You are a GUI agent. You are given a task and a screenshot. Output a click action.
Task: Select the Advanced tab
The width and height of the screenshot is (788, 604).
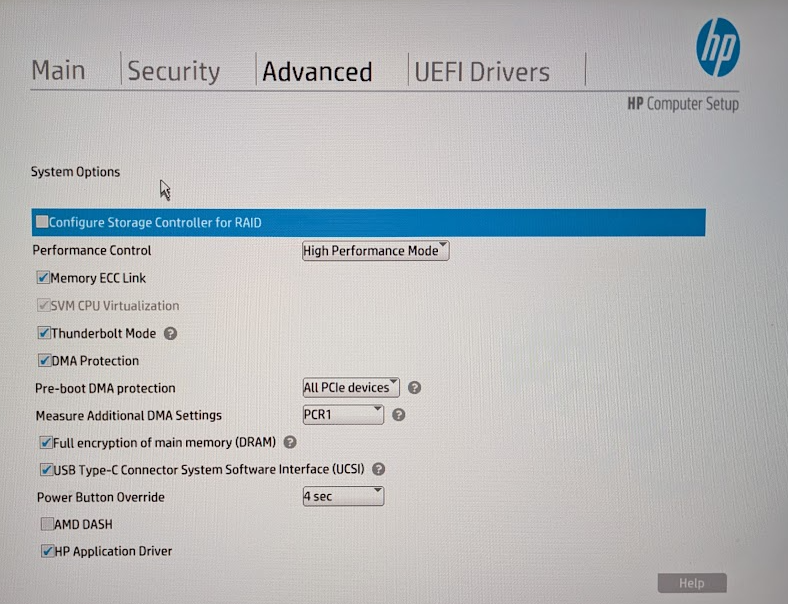point(317,72)
